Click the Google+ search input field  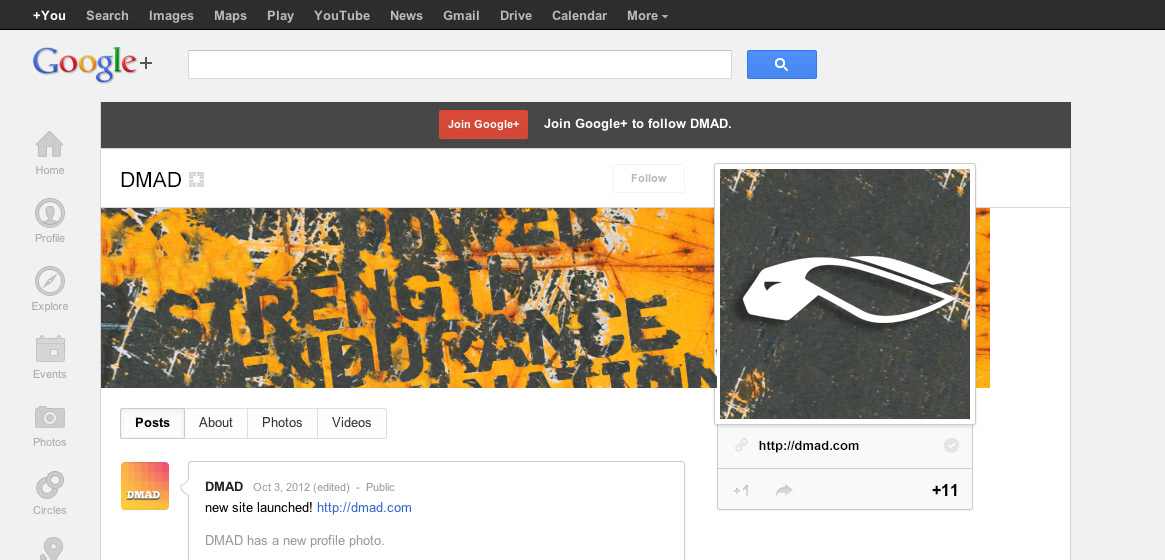[460, 65]
